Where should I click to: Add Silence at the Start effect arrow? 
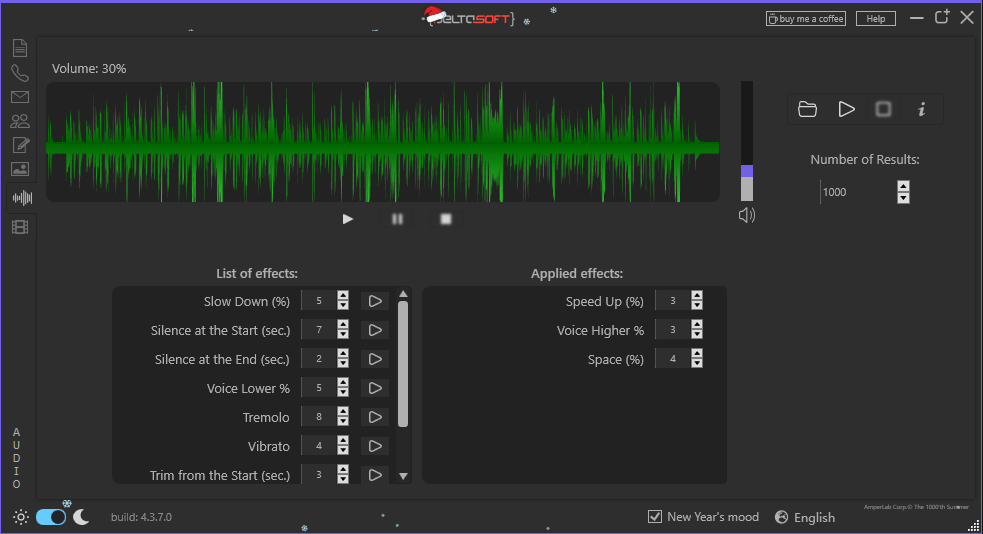[x=375, y=330]
